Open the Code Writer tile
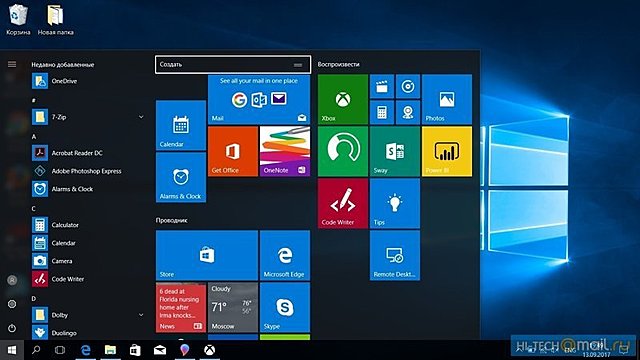This screenshot has width=640, height=360. 342,203
